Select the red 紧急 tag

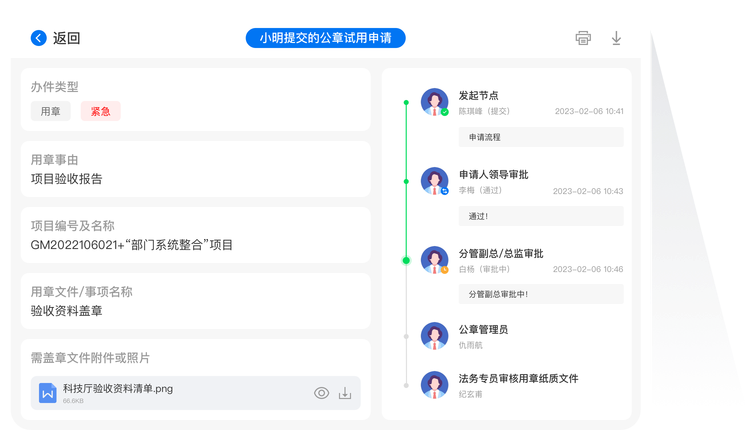coord(100,111)
